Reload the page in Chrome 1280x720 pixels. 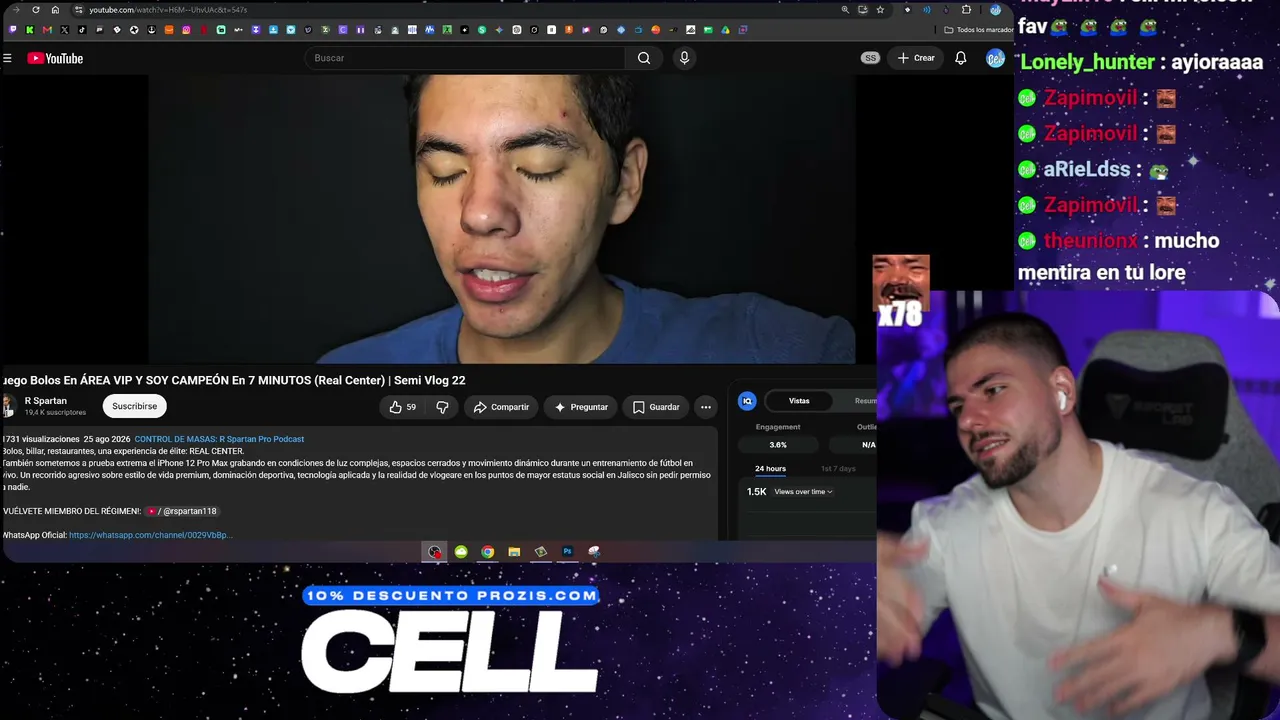tap(36, 10)
